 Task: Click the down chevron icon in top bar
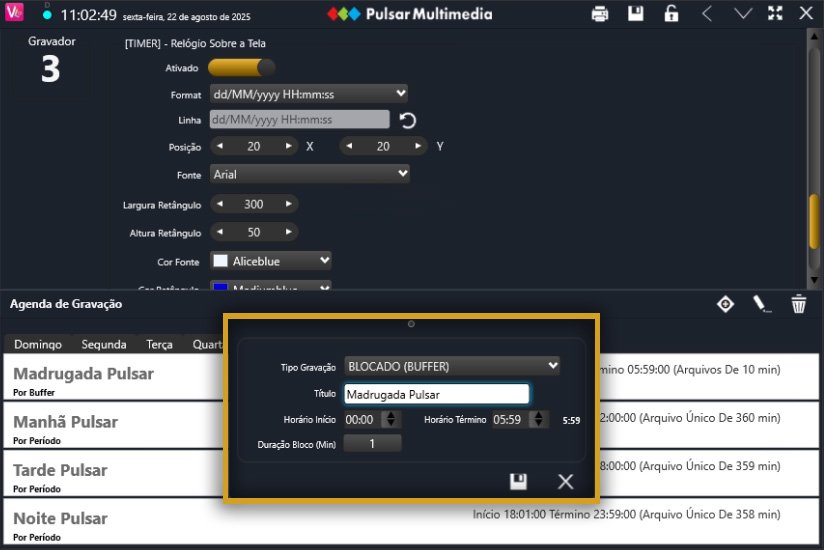point(743,14)
